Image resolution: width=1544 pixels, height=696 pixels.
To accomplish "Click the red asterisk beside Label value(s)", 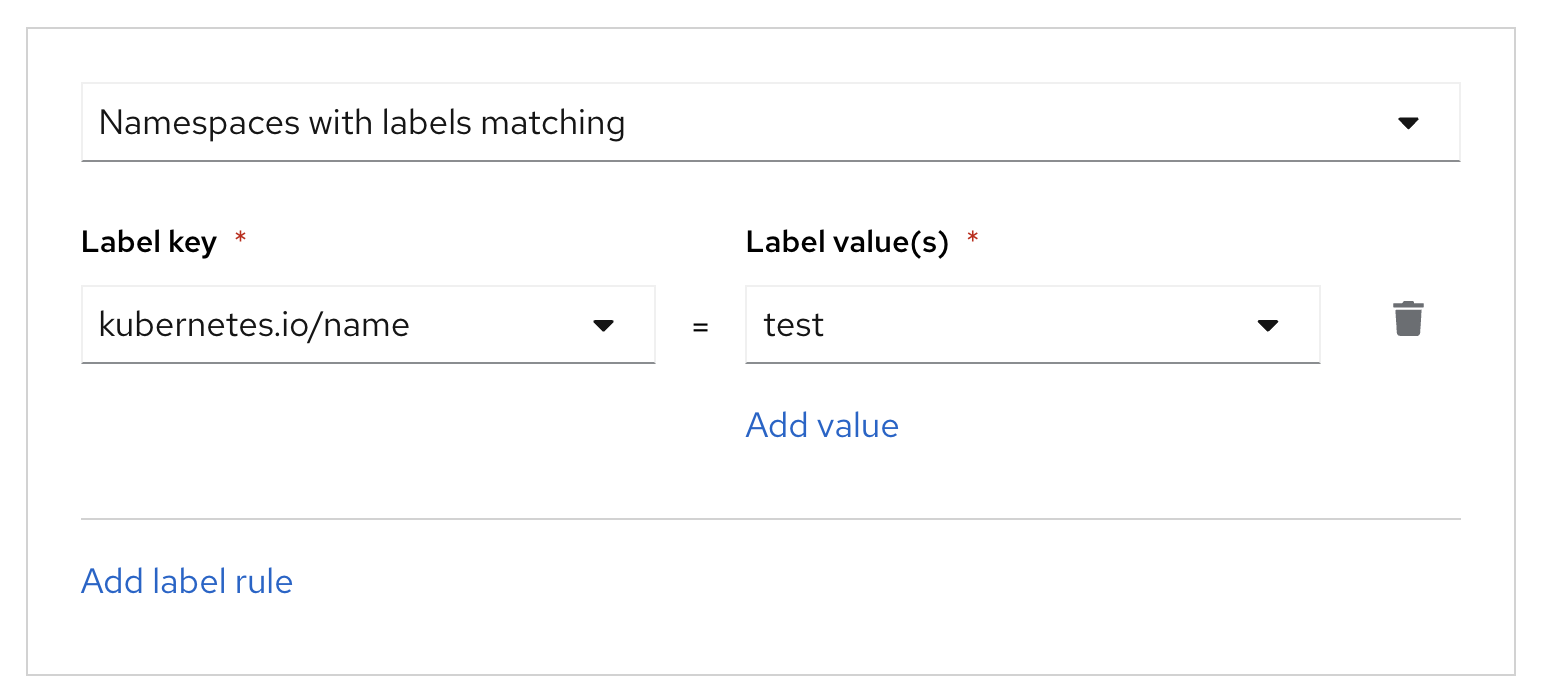I will point(971,241).
